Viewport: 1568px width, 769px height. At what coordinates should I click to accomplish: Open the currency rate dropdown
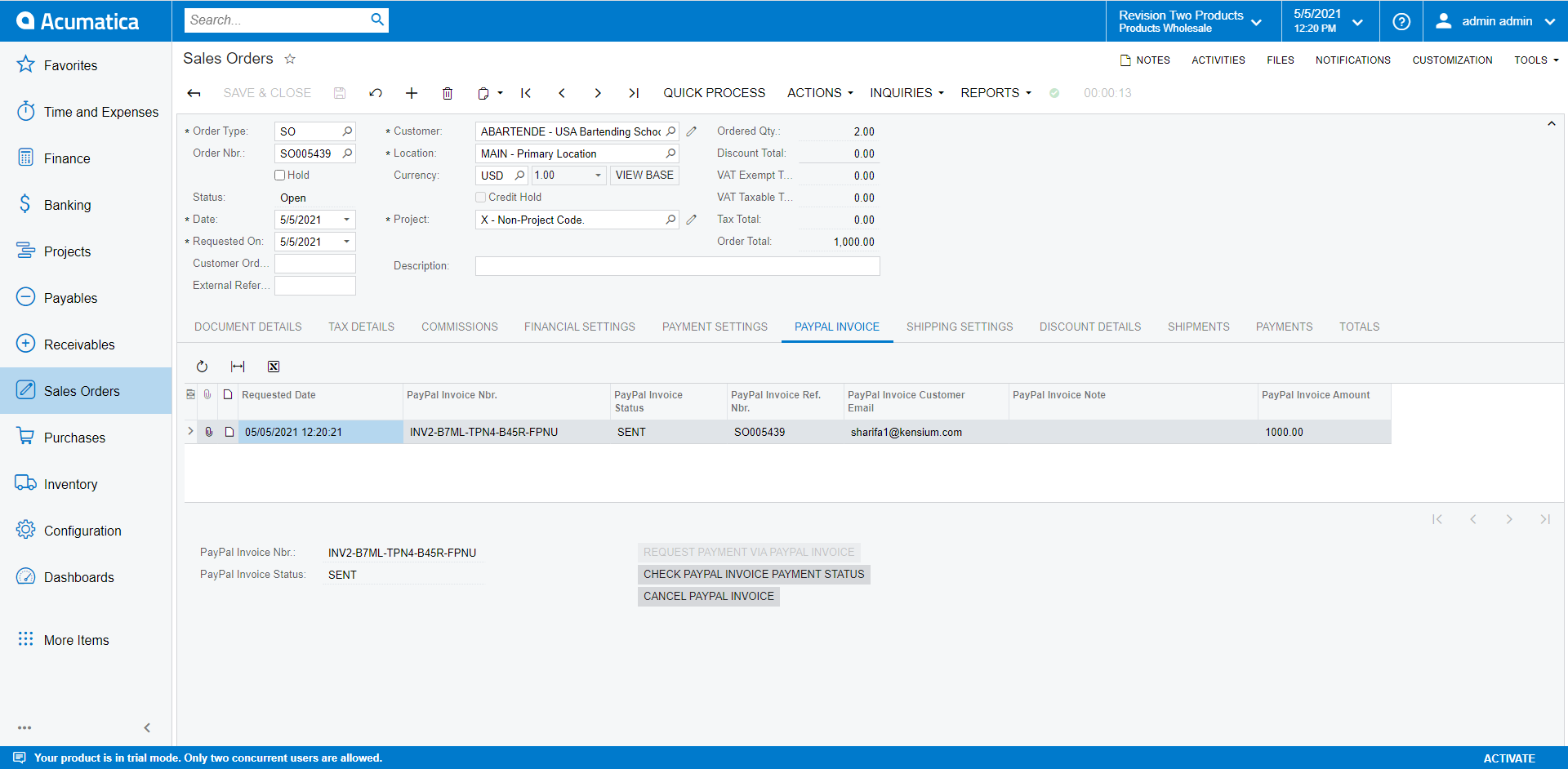tap(598, 176)
